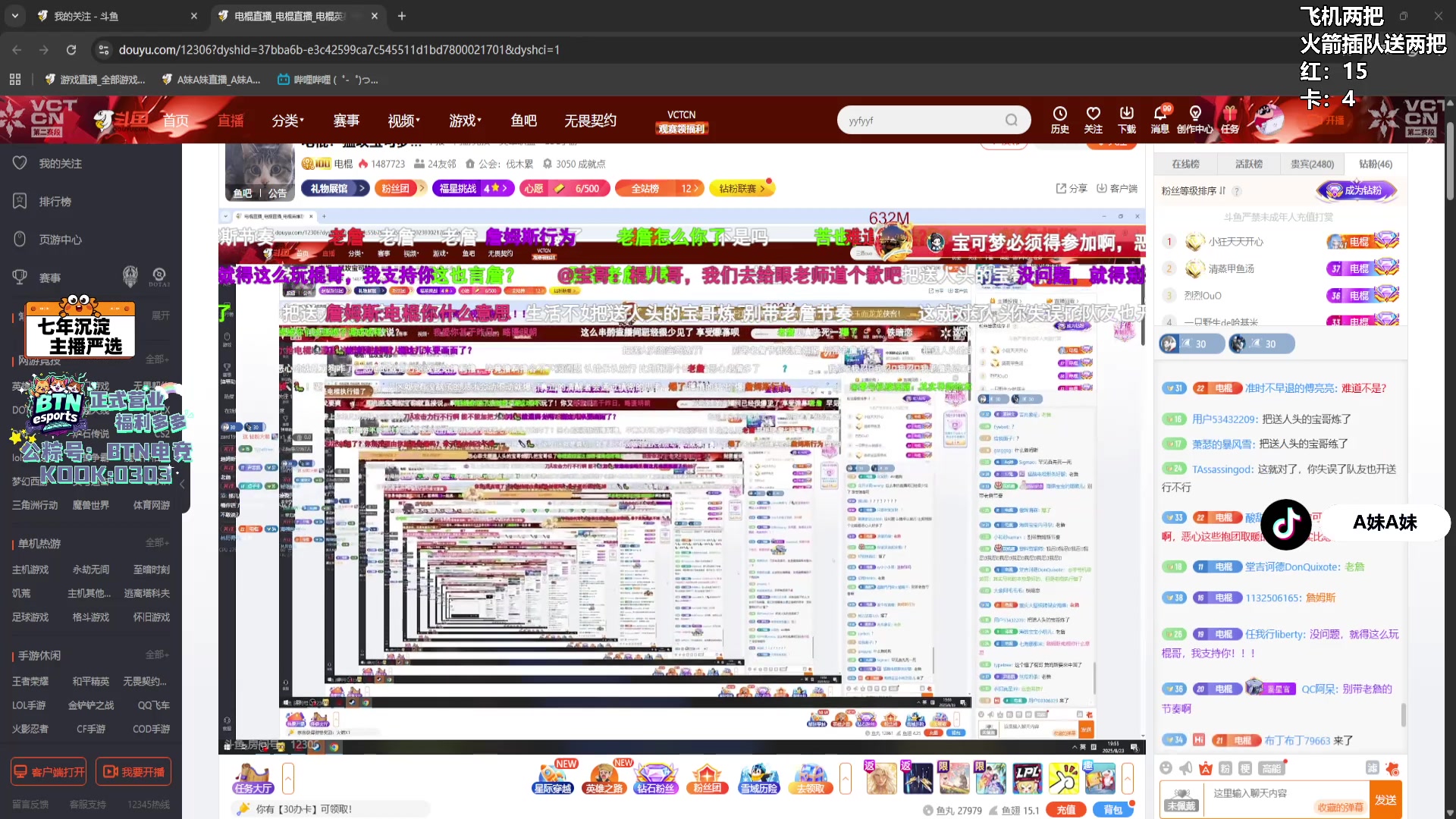Click 充值 recharge button
This screenshot has width=1456, height=819.
click(1066, 810)
